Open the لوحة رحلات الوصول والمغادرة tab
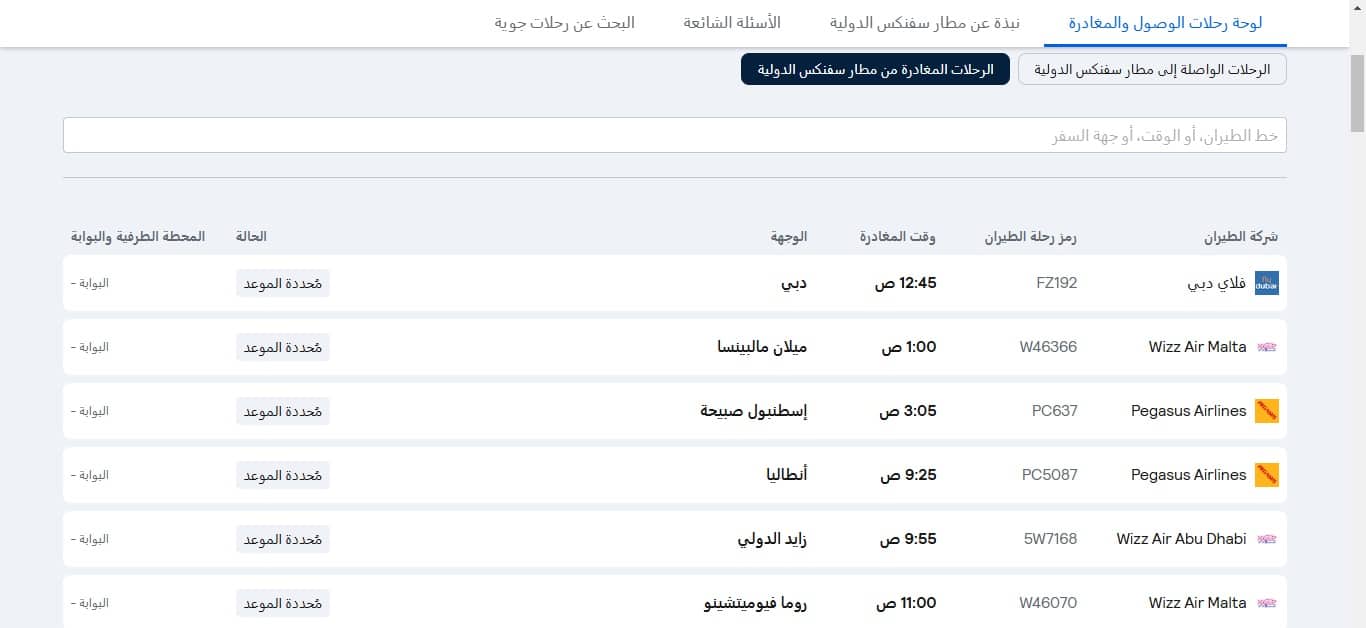The height and width of the screenshot is (628, 1366). pos(1165,22)
